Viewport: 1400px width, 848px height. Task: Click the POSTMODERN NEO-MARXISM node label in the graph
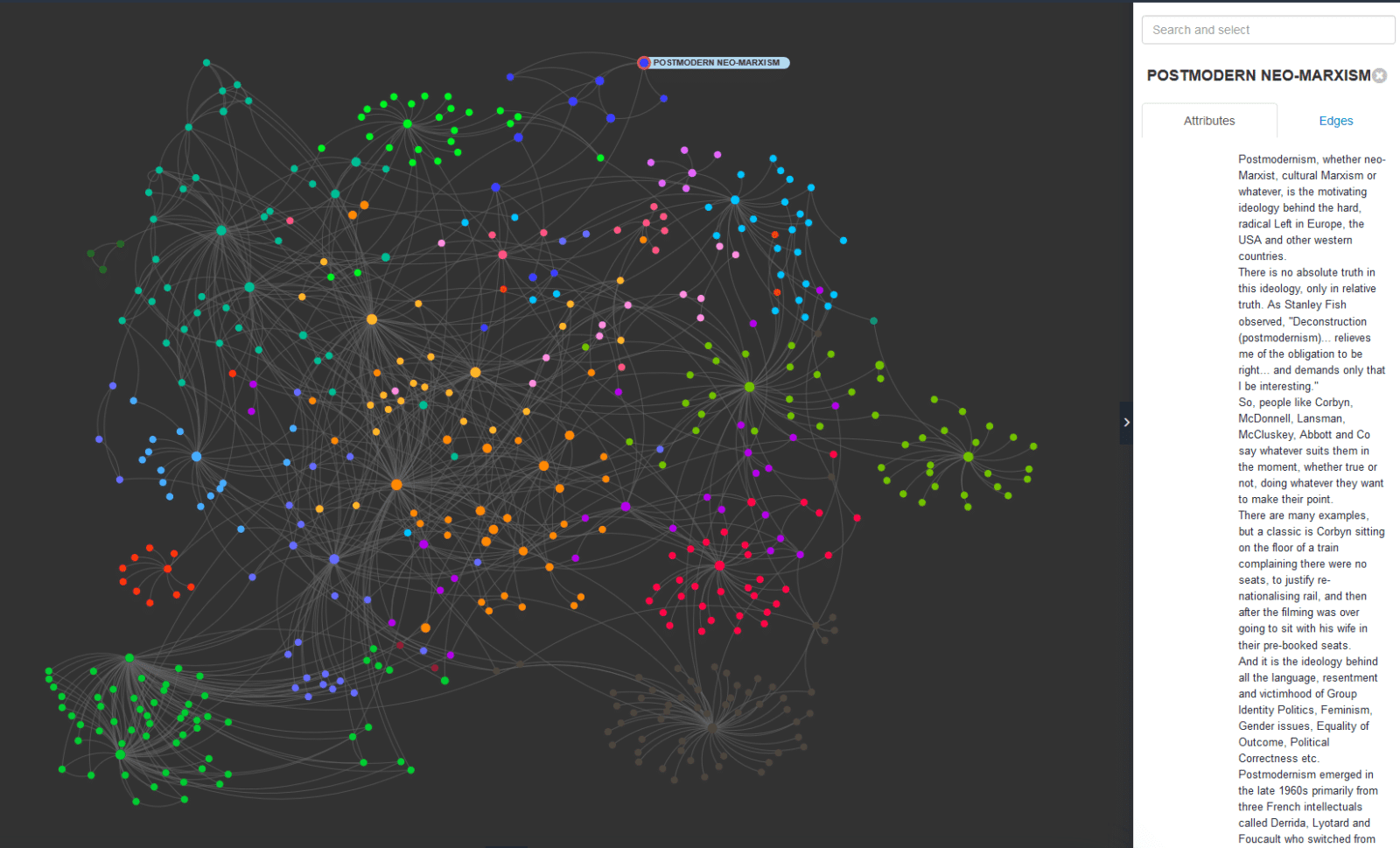716,63
